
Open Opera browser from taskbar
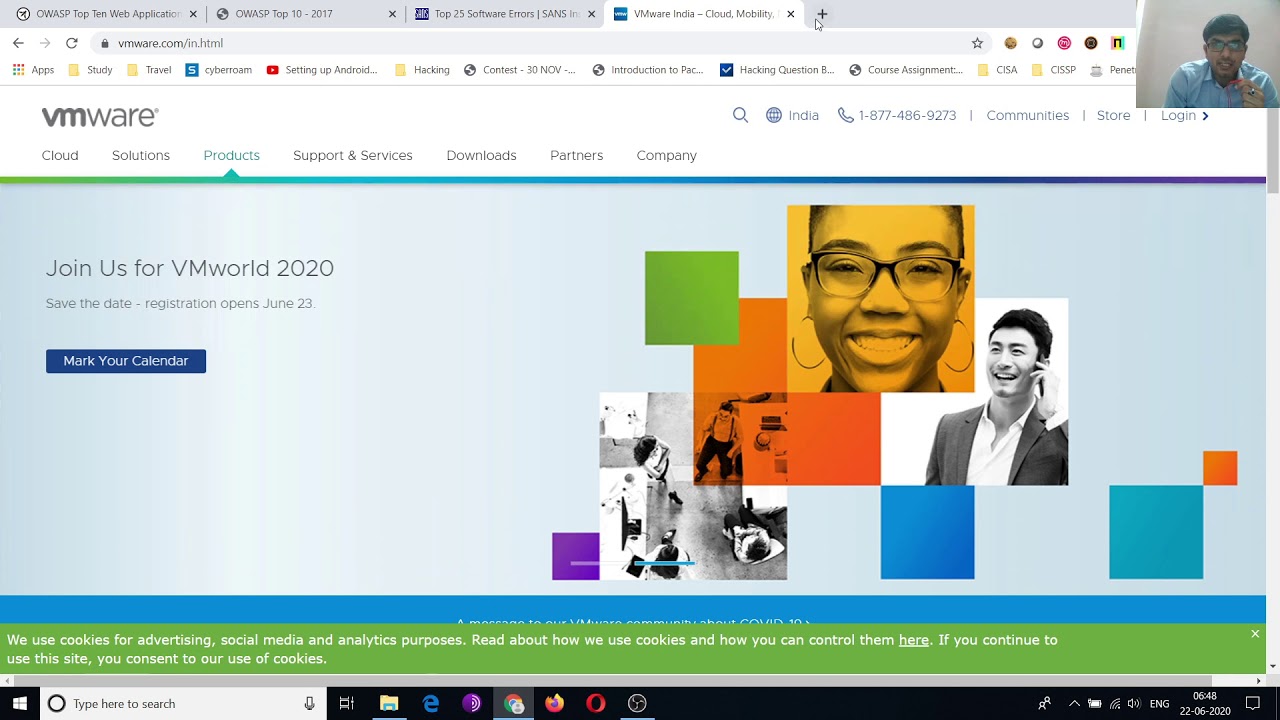click(596, 704)
